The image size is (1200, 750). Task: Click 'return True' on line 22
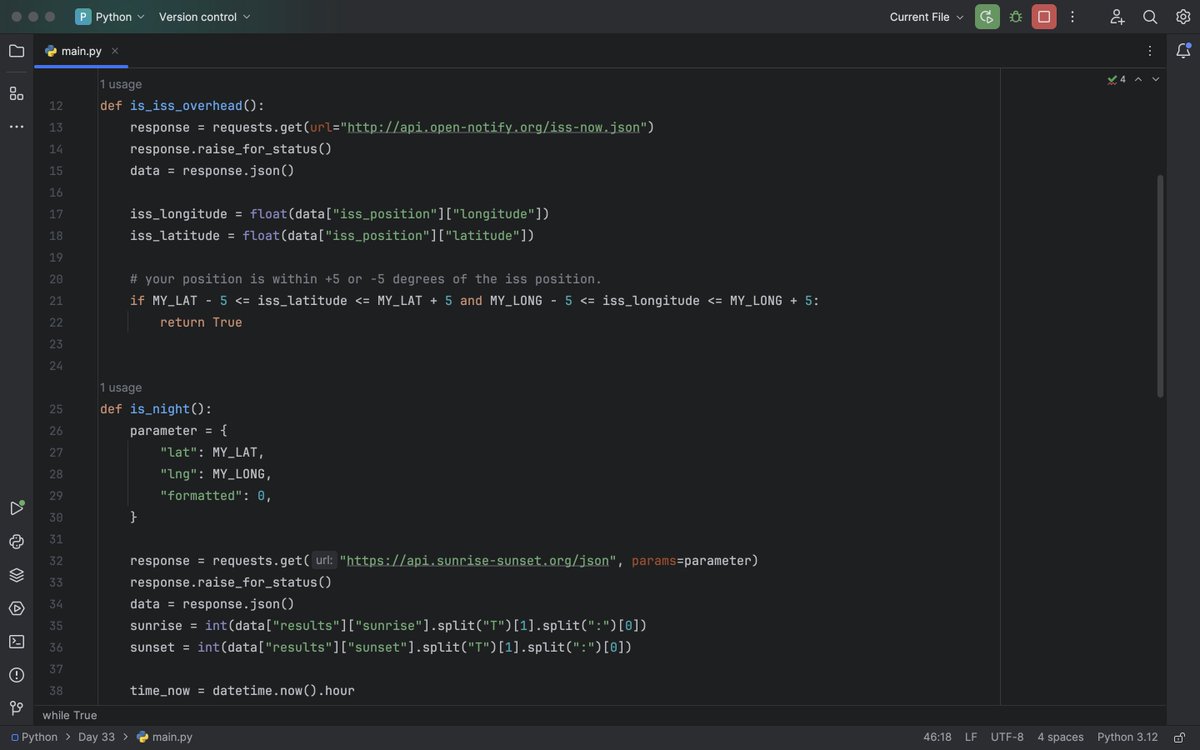(201, 322)
